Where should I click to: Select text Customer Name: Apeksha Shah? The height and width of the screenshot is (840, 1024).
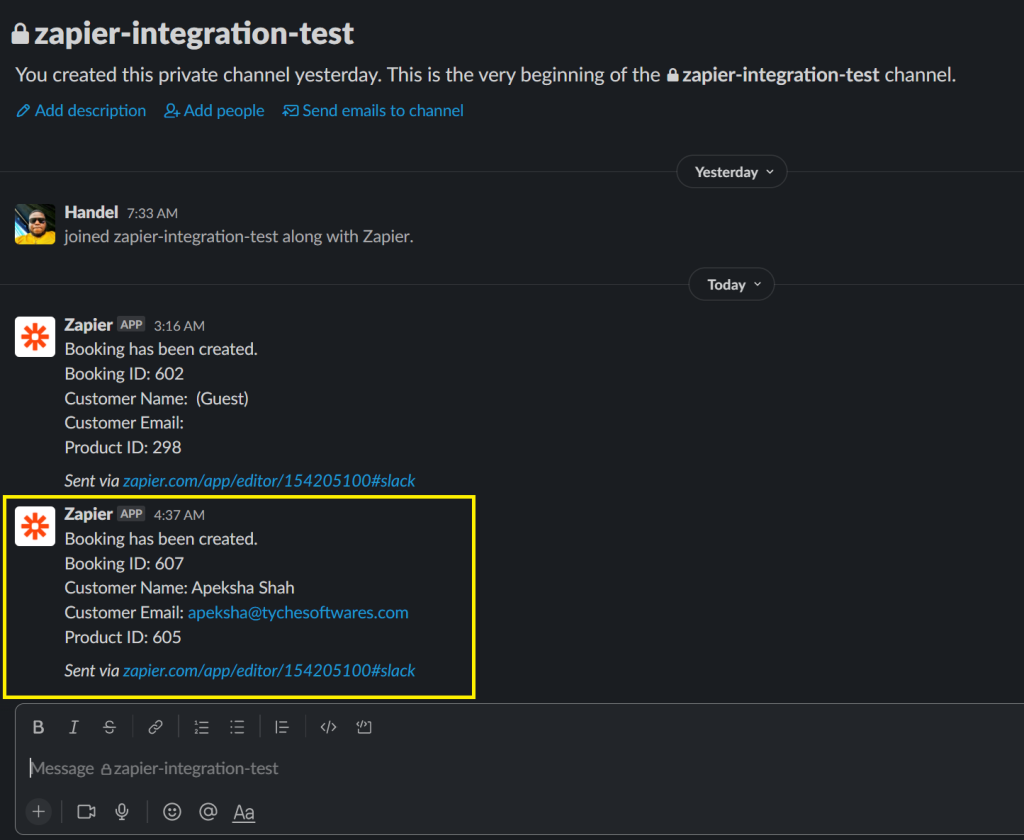(180, 588)
